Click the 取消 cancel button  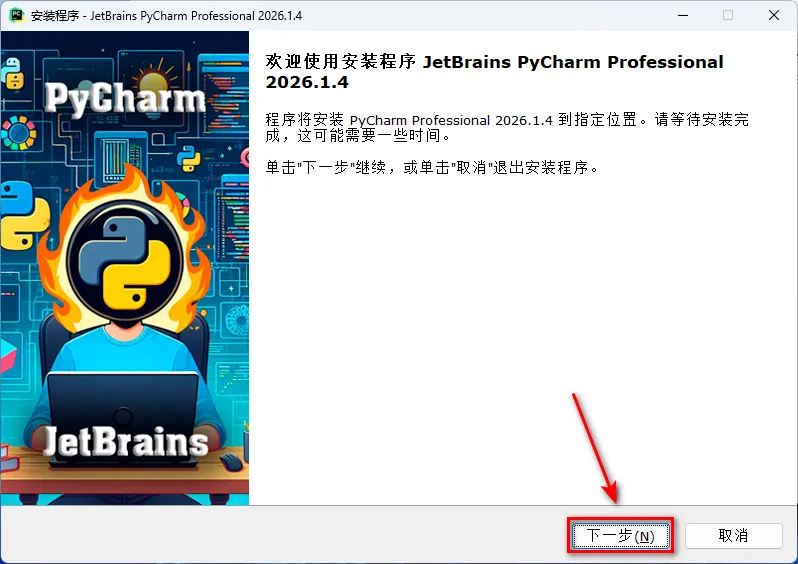[x=733, y=535]
